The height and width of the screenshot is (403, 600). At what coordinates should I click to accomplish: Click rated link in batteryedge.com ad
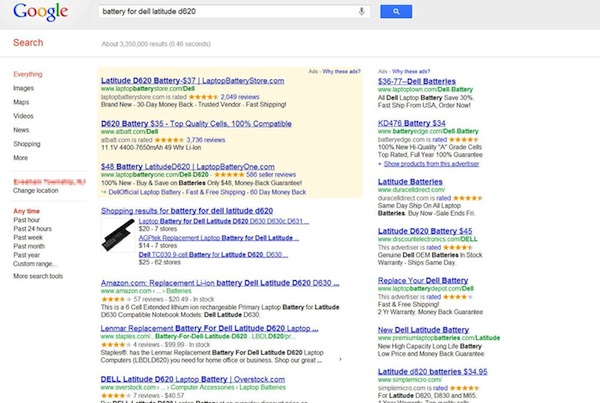pos(440,140)
